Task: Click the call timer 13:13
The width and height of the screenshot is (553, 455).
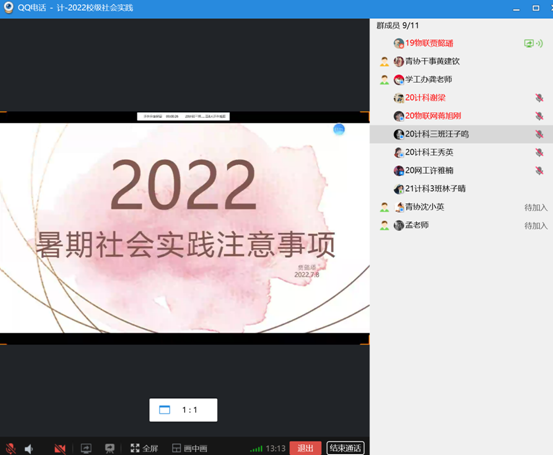Action: (x=275, y=448)
